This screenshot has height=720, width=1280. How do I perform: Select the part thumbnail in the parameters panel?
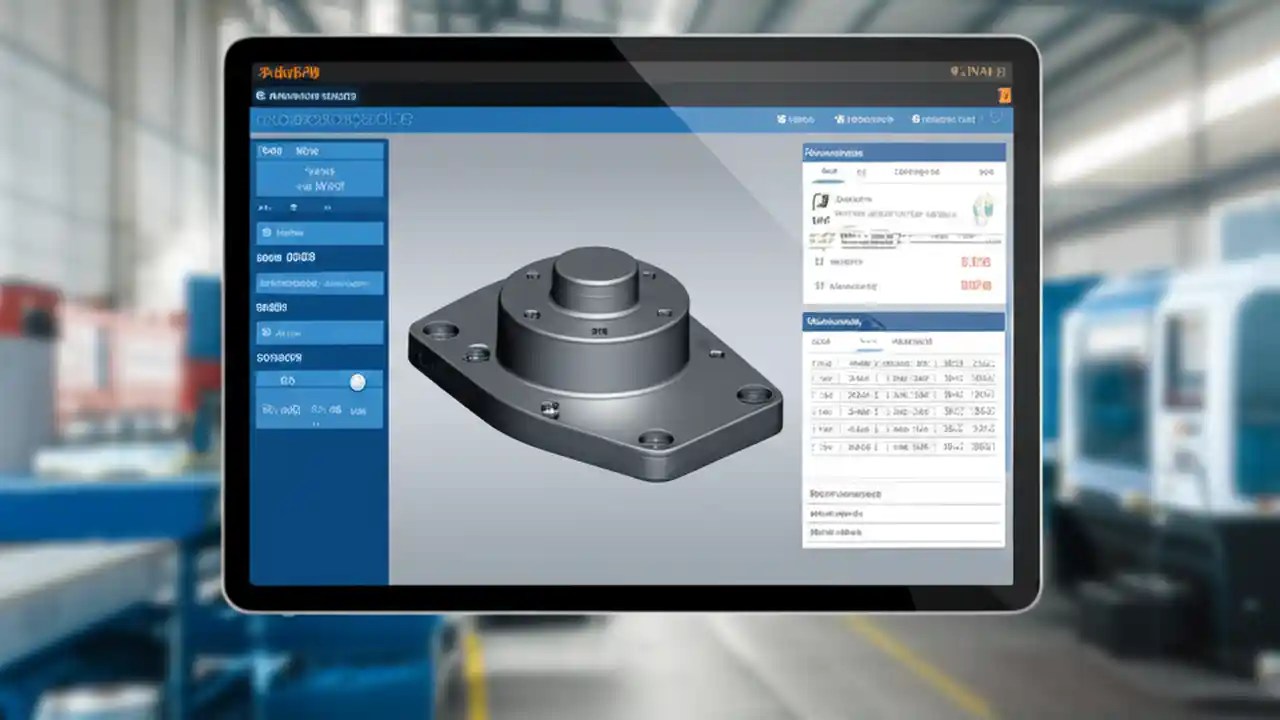coord(983,208)
